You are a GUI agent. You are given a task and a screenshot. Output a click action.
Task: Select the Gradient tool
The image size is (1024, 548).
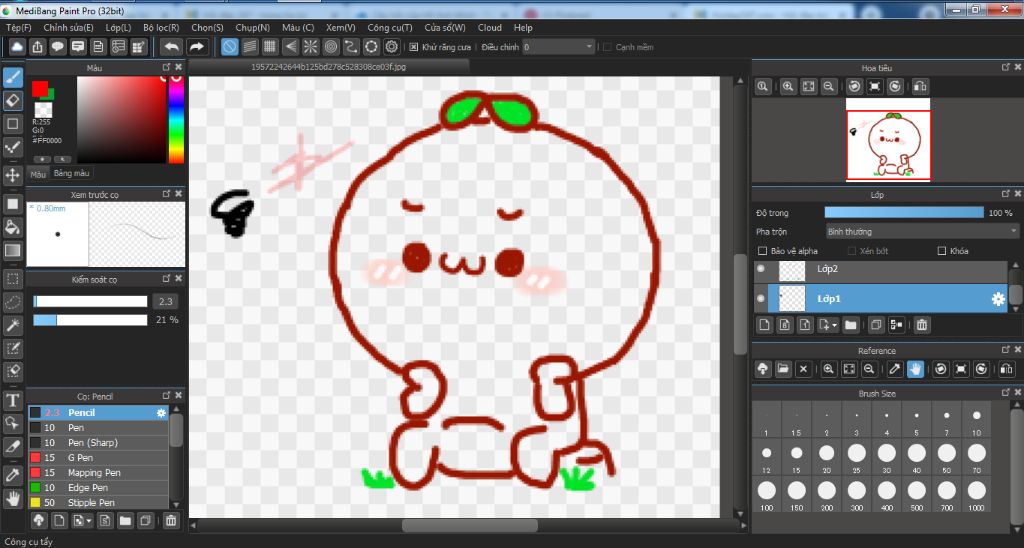pos(12,250)
